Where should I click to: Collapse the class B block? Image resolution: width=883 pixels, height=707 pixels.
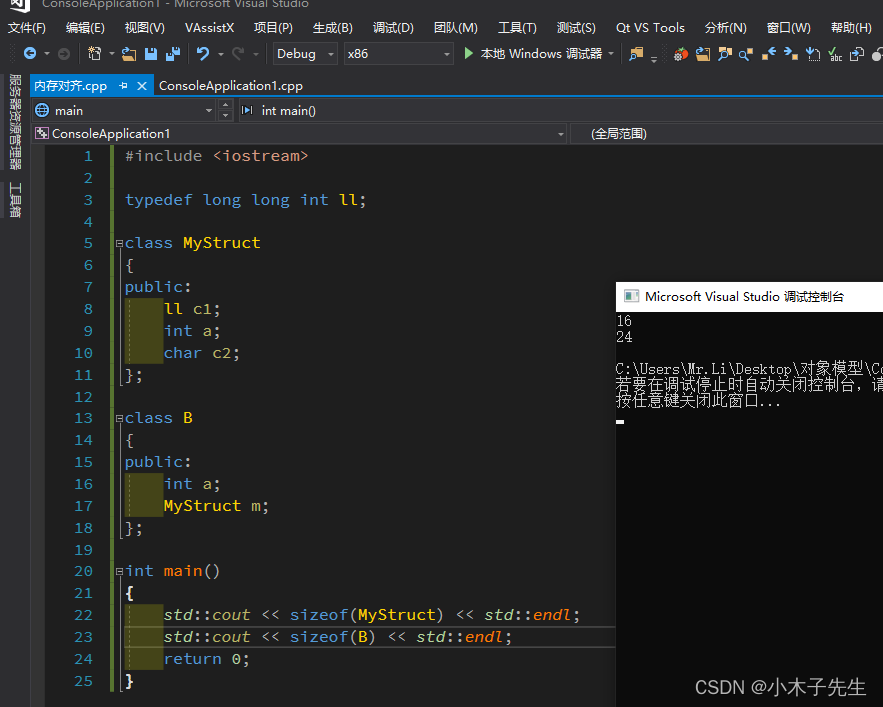point(119,419)
